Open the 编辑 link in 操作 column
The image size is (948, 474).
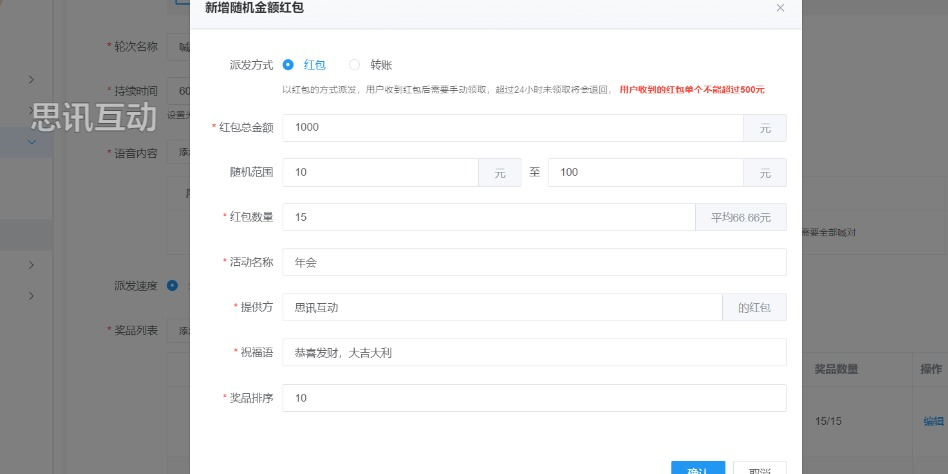point(932,421)
